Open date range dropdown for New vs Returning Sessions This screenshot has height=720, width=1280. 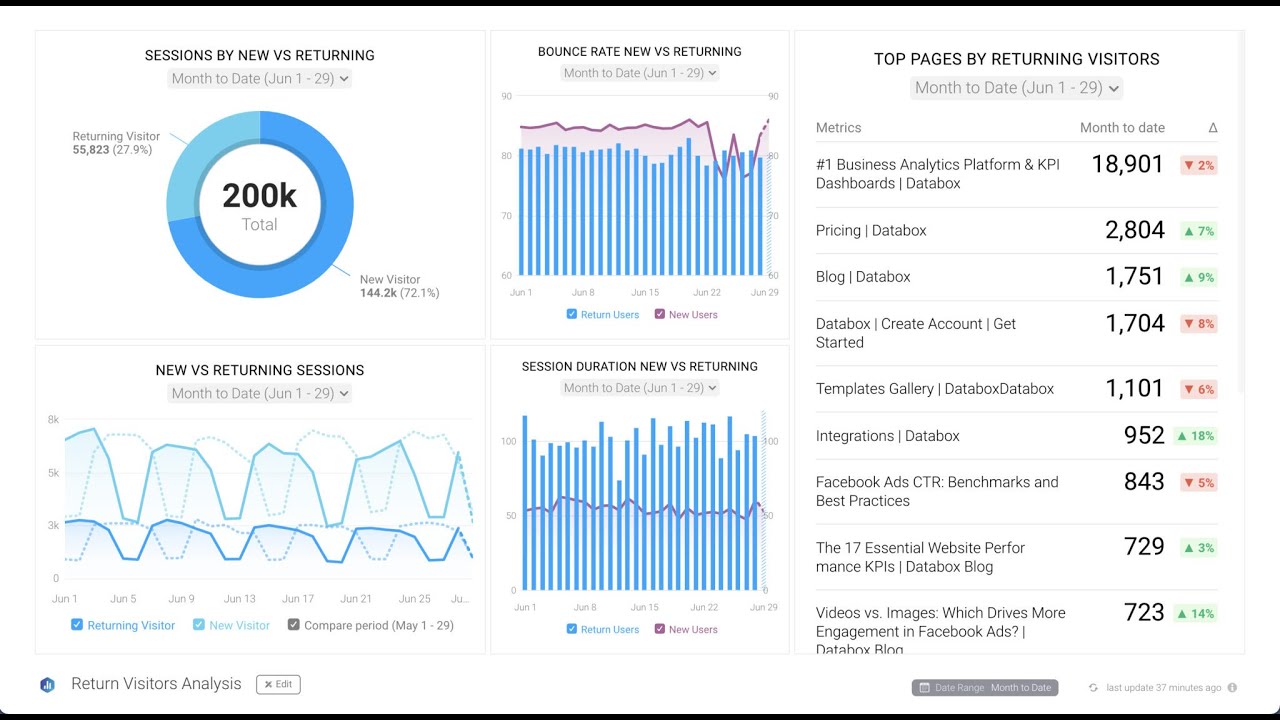click(260, 394)
